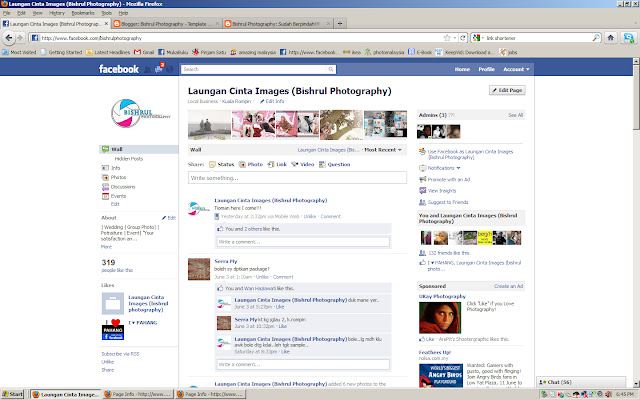Open Angry Birds sponsored ad image
The image size is (640, 400).
tap(441, 376)
